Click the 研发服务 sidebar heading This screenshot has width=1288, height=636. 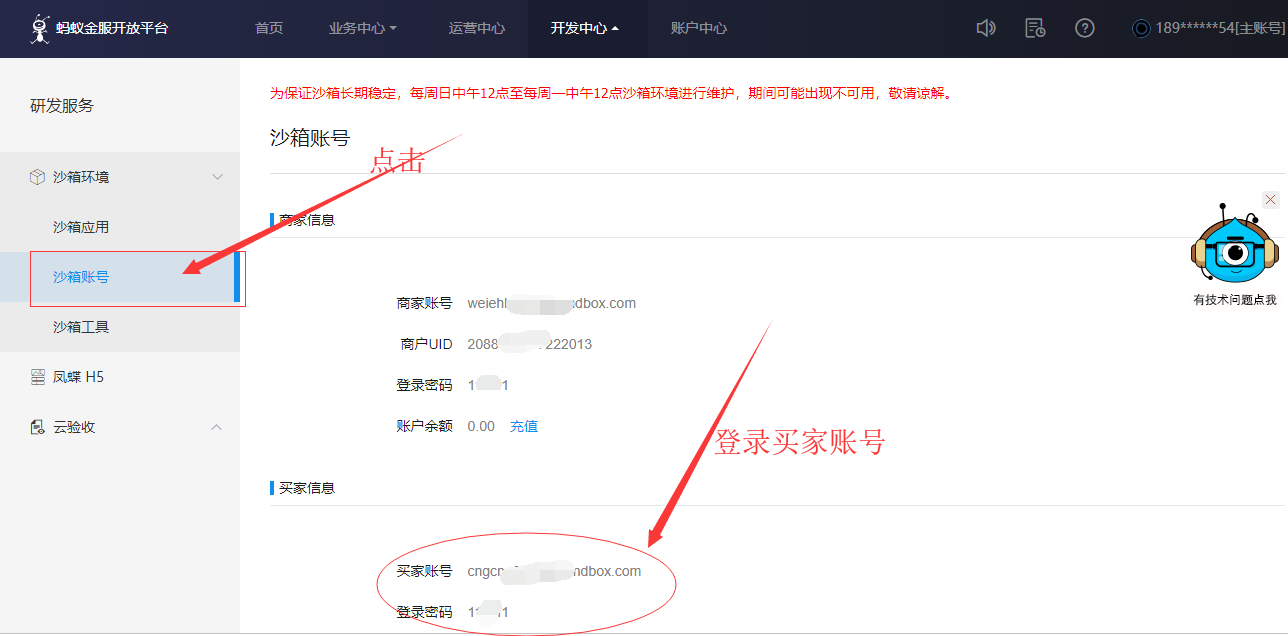62,106
